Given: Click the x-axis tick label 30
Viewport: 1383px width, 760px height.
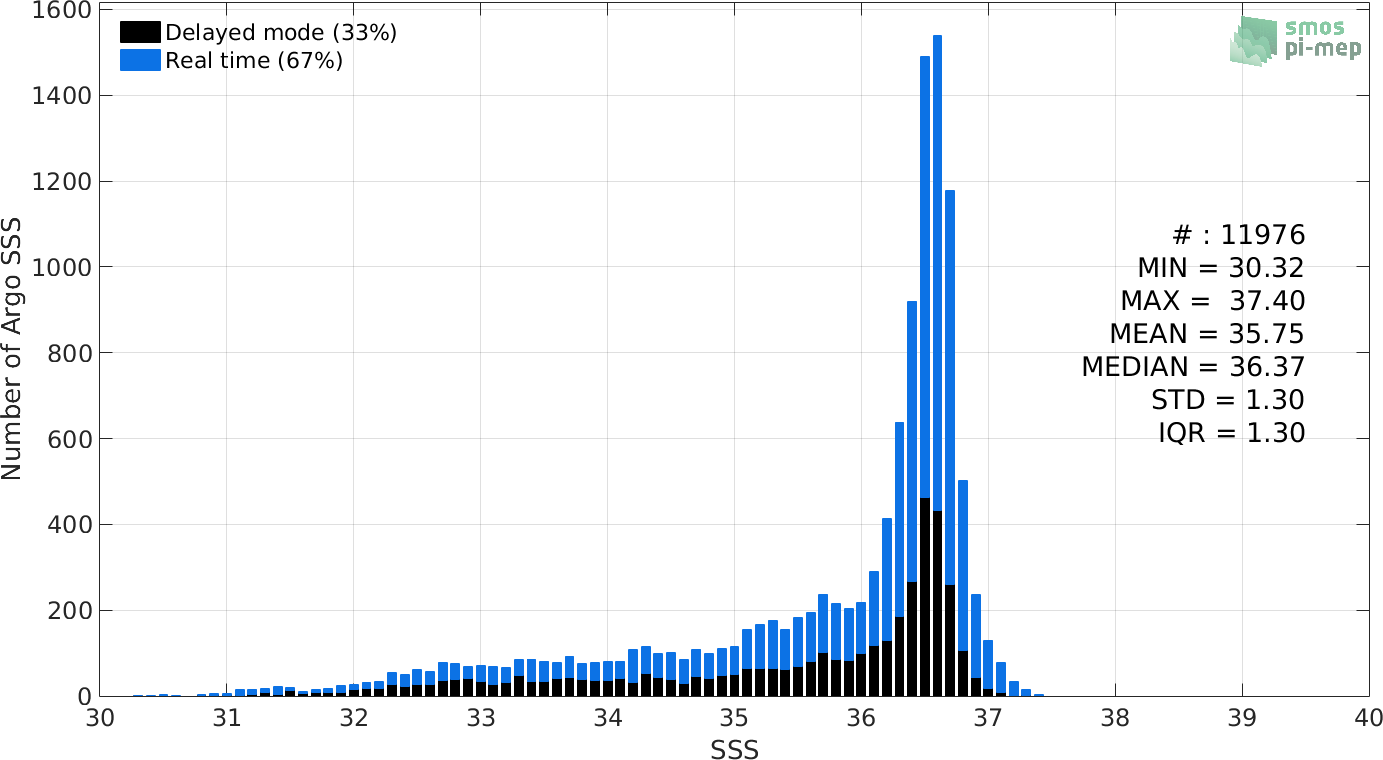Looking at the screenshot, I should 99,719.
